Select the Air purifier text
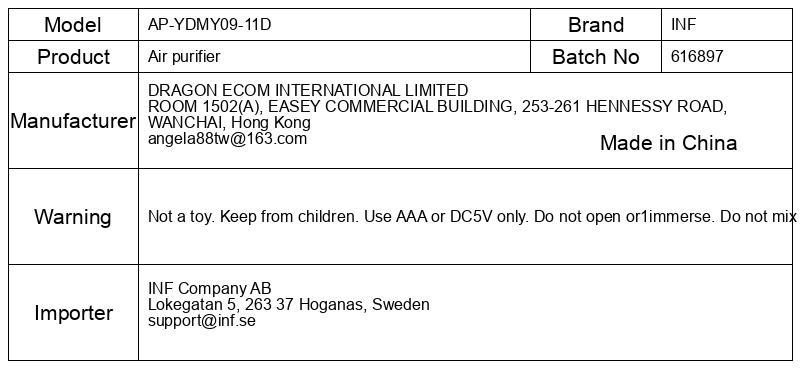 (x=184, y=57)
